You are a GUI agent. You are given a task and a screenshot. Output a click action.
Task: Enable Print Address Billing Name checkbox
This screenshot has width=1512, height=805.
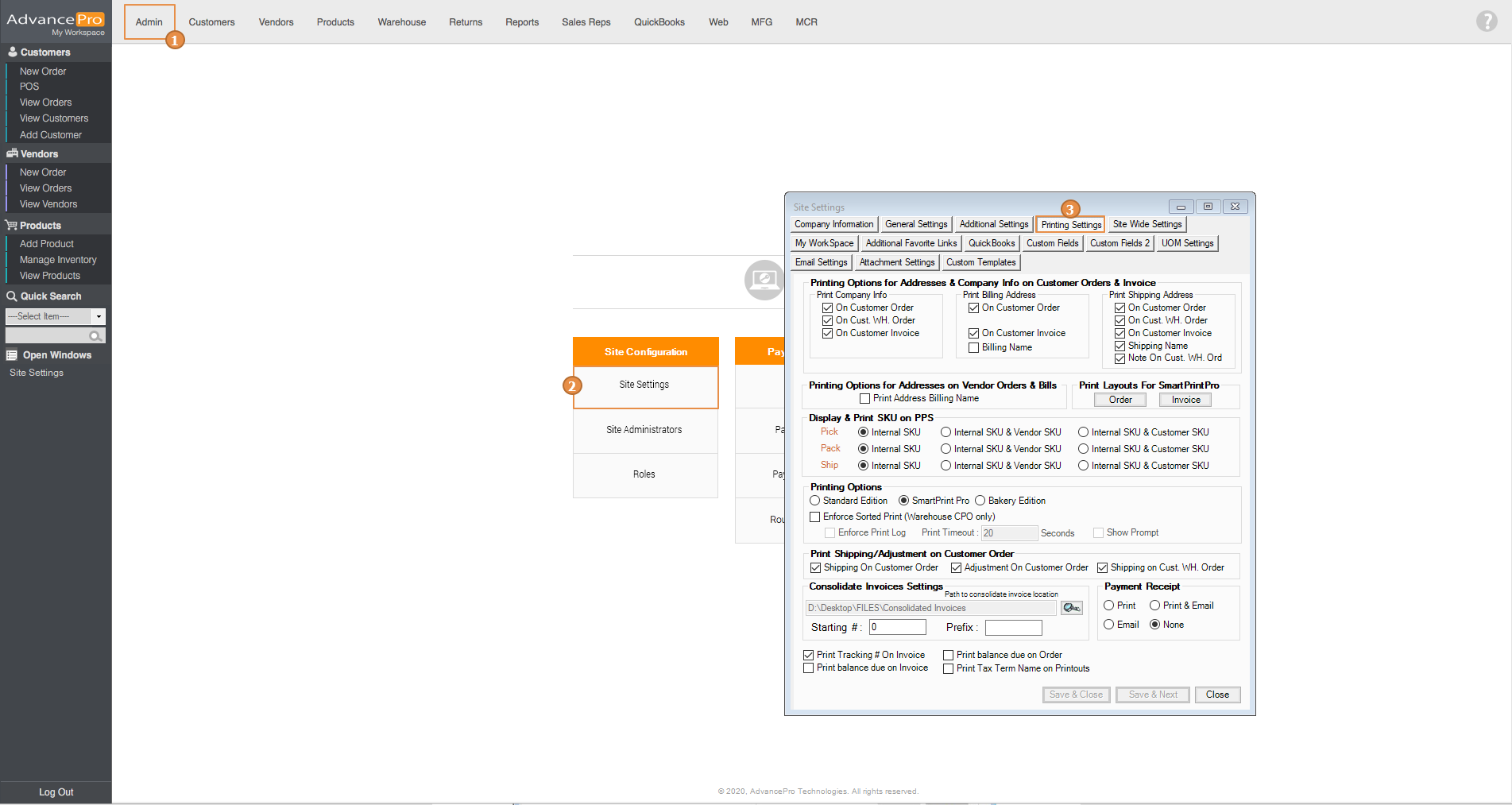click(x=864, y=399)
